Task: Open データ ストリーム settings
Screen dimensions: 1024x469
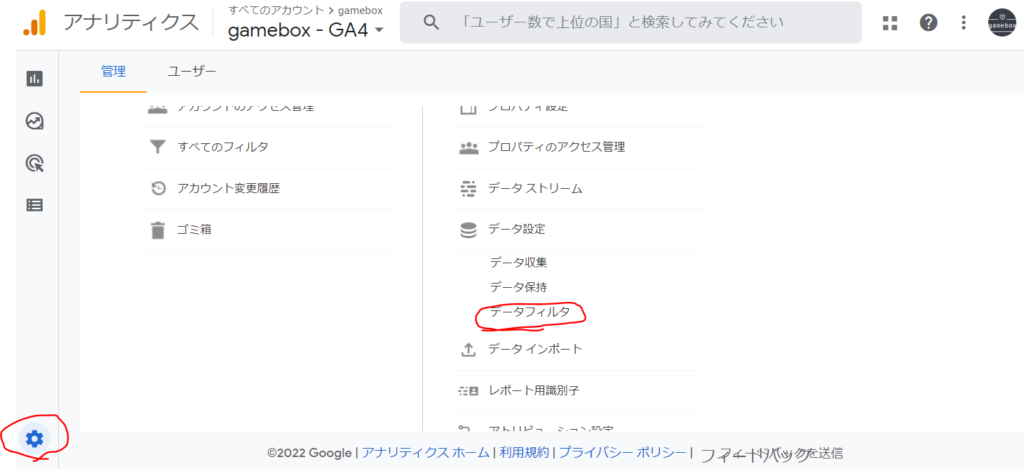Action: [534, 188]
